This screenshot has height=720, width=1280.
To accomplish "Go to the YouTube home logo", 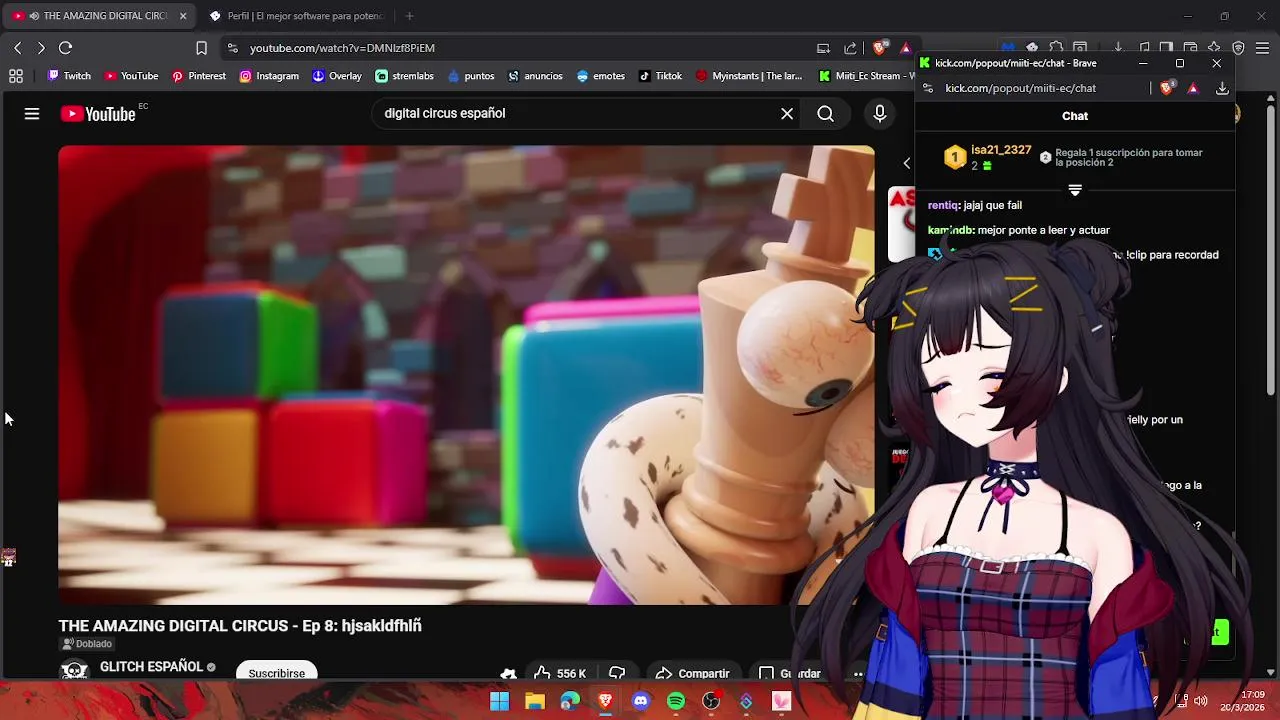I will click(98, 114).
